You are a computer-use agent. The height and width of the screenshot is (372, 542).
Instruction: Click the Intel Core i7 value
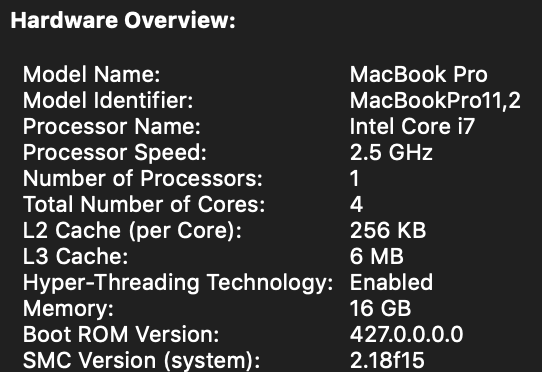tap(412, 126)
